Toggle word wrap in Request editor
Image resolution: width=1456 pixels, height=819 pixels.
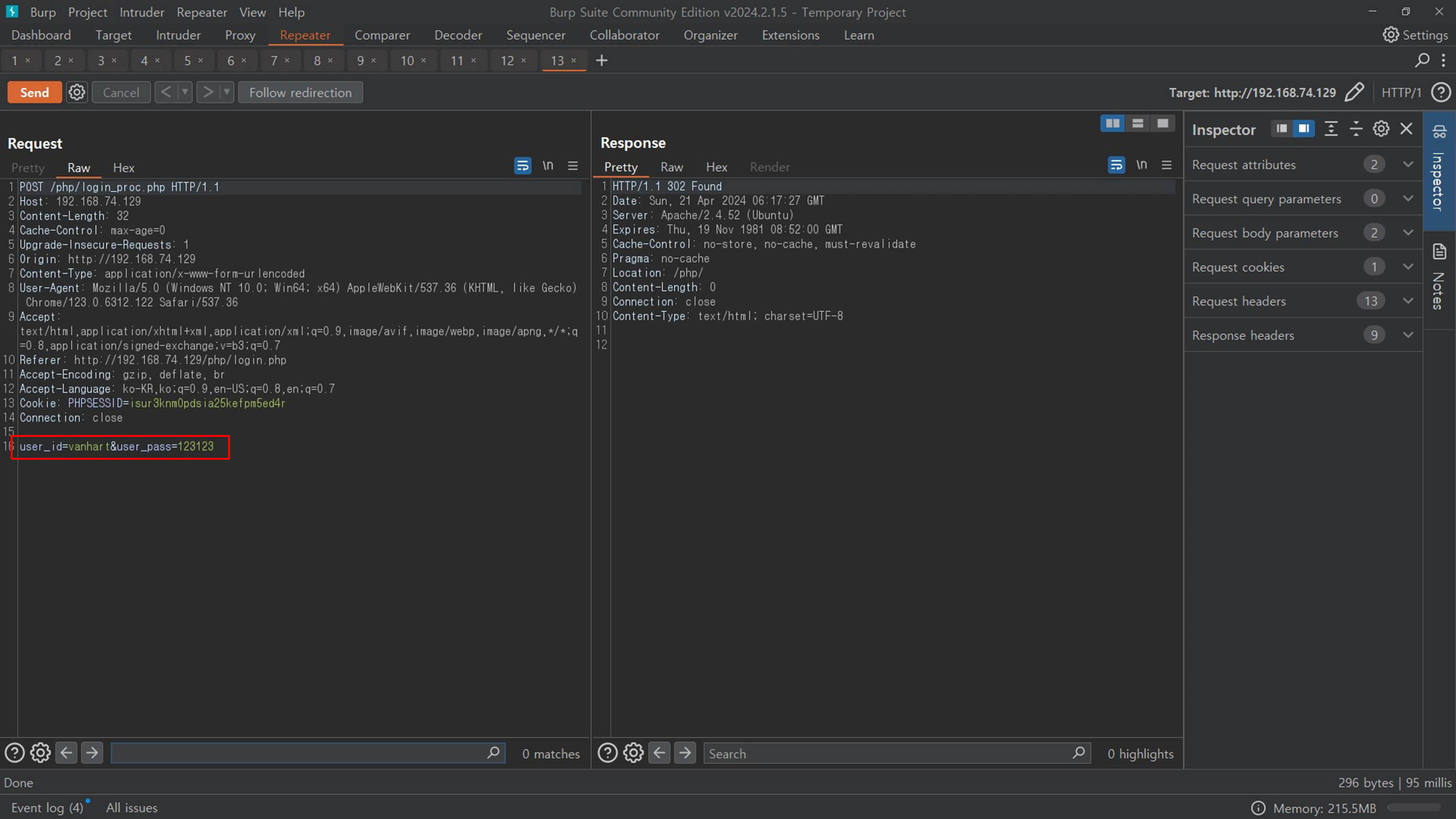[x=522, y=166]
